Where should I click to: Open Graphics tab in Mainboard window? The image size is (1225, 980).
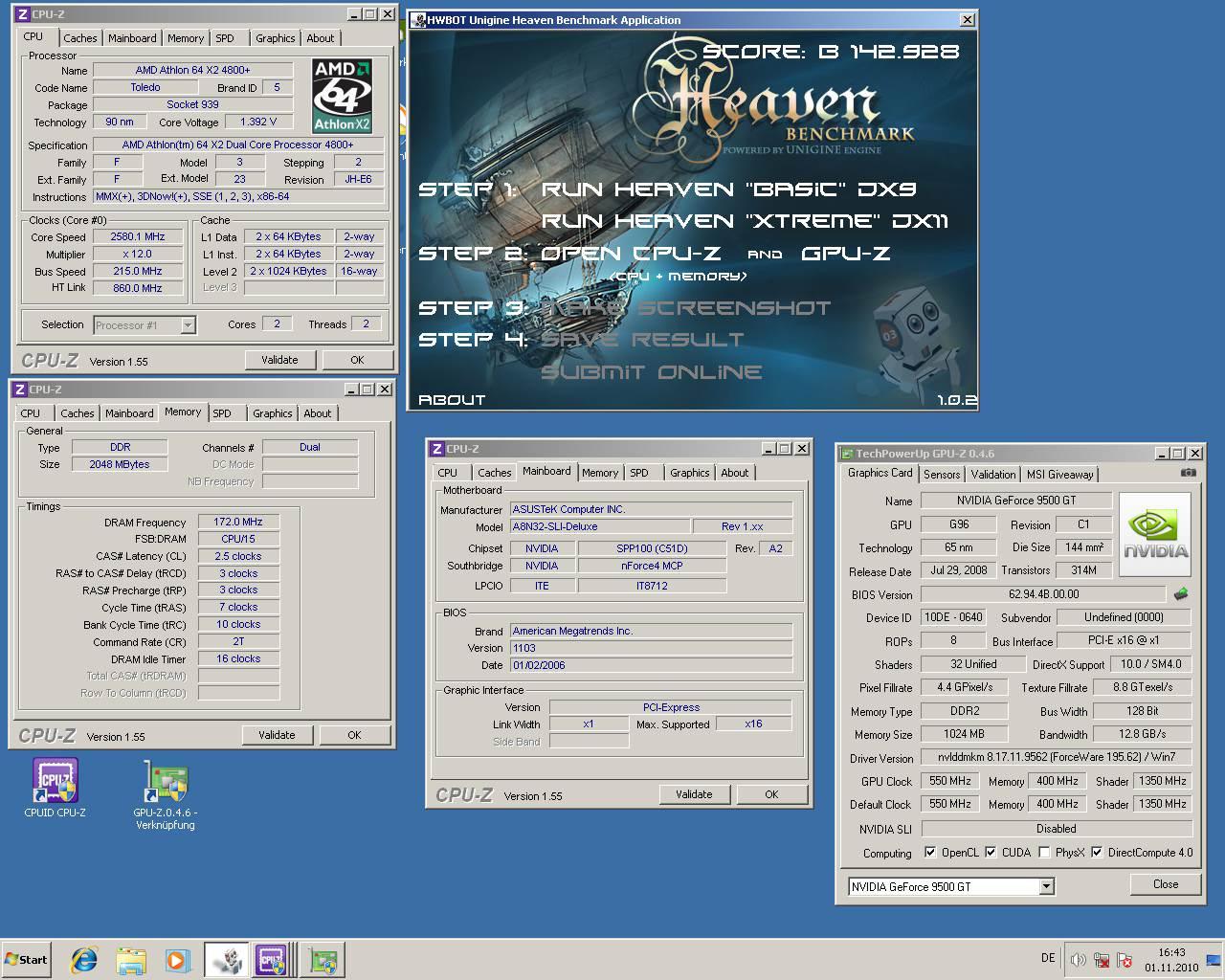click(689, 473)
